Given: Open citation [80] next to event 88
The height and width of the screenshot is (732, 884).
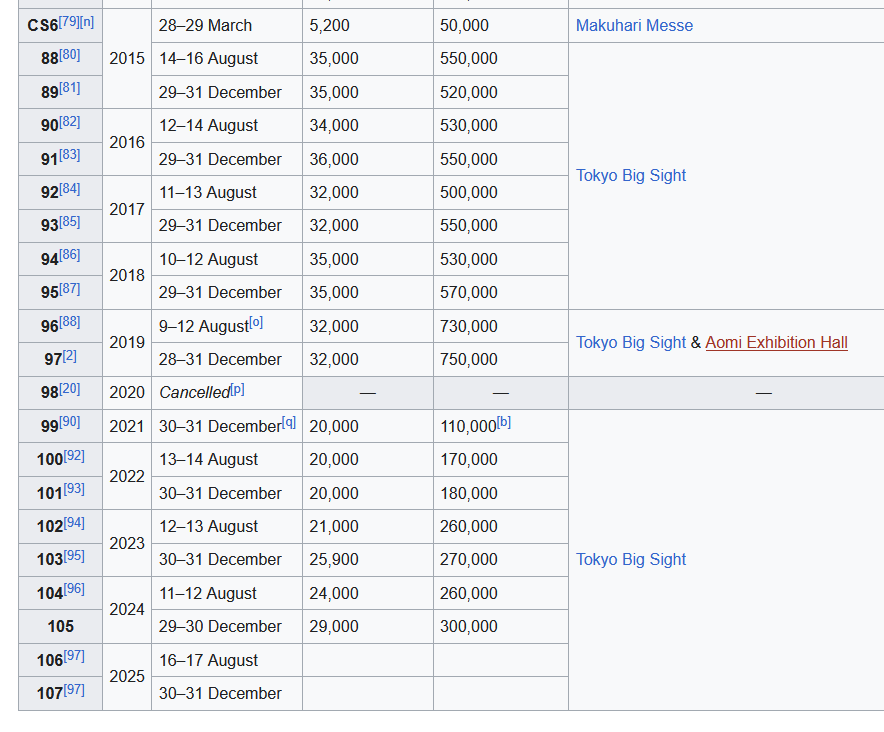Looking at the screenshot, I should pyautogui.click(x=70, y=55).
